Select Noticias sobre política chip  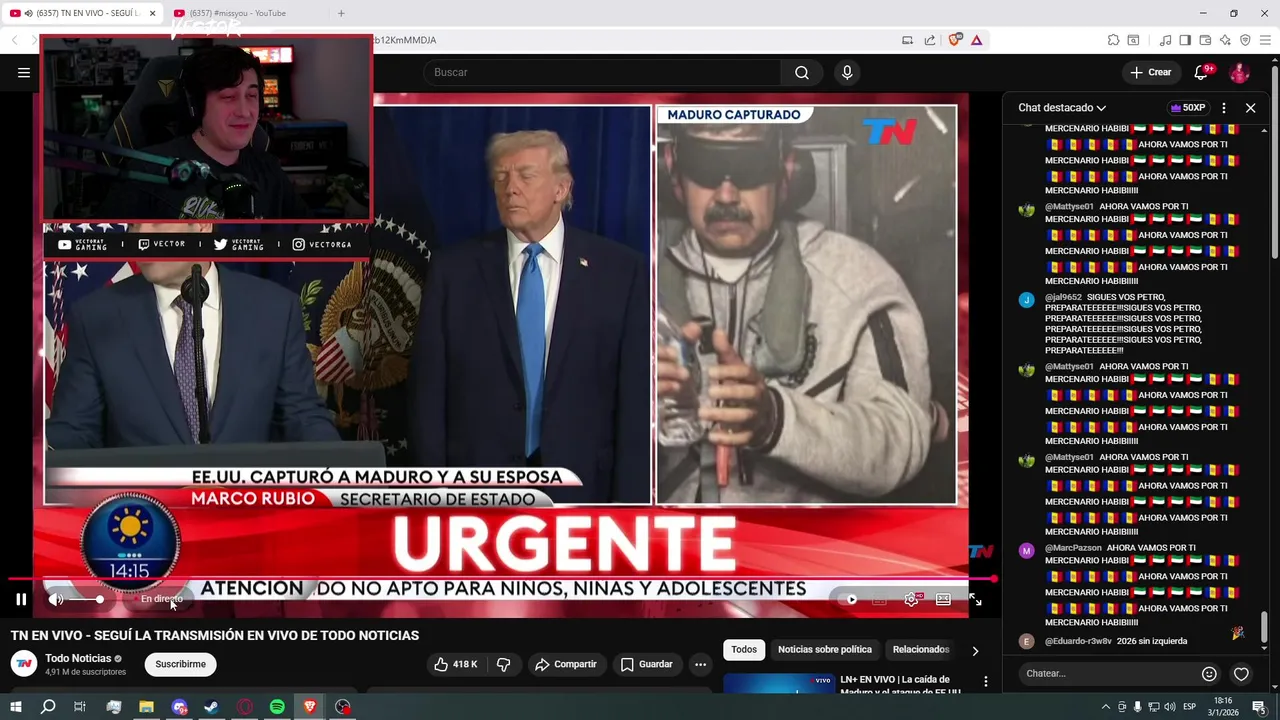tap(825, 650)
